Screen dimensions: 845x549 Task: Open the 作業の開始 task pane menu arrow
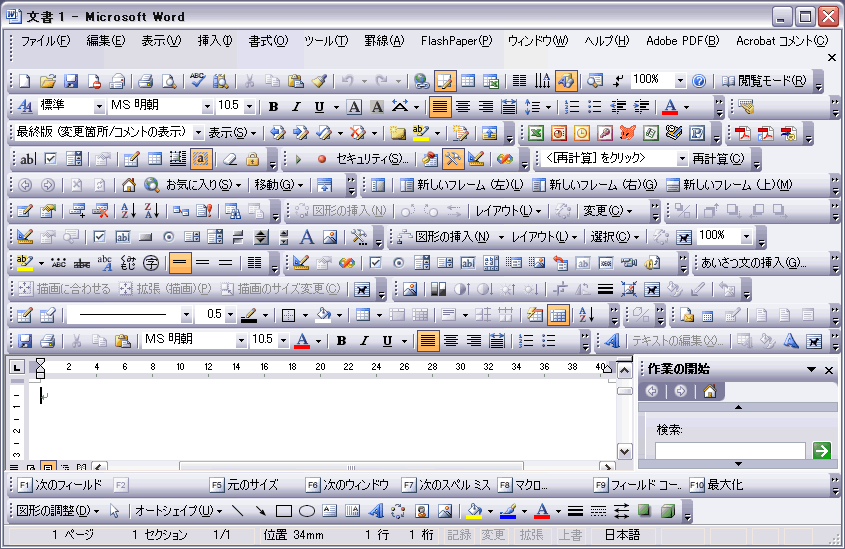point(811,370)
